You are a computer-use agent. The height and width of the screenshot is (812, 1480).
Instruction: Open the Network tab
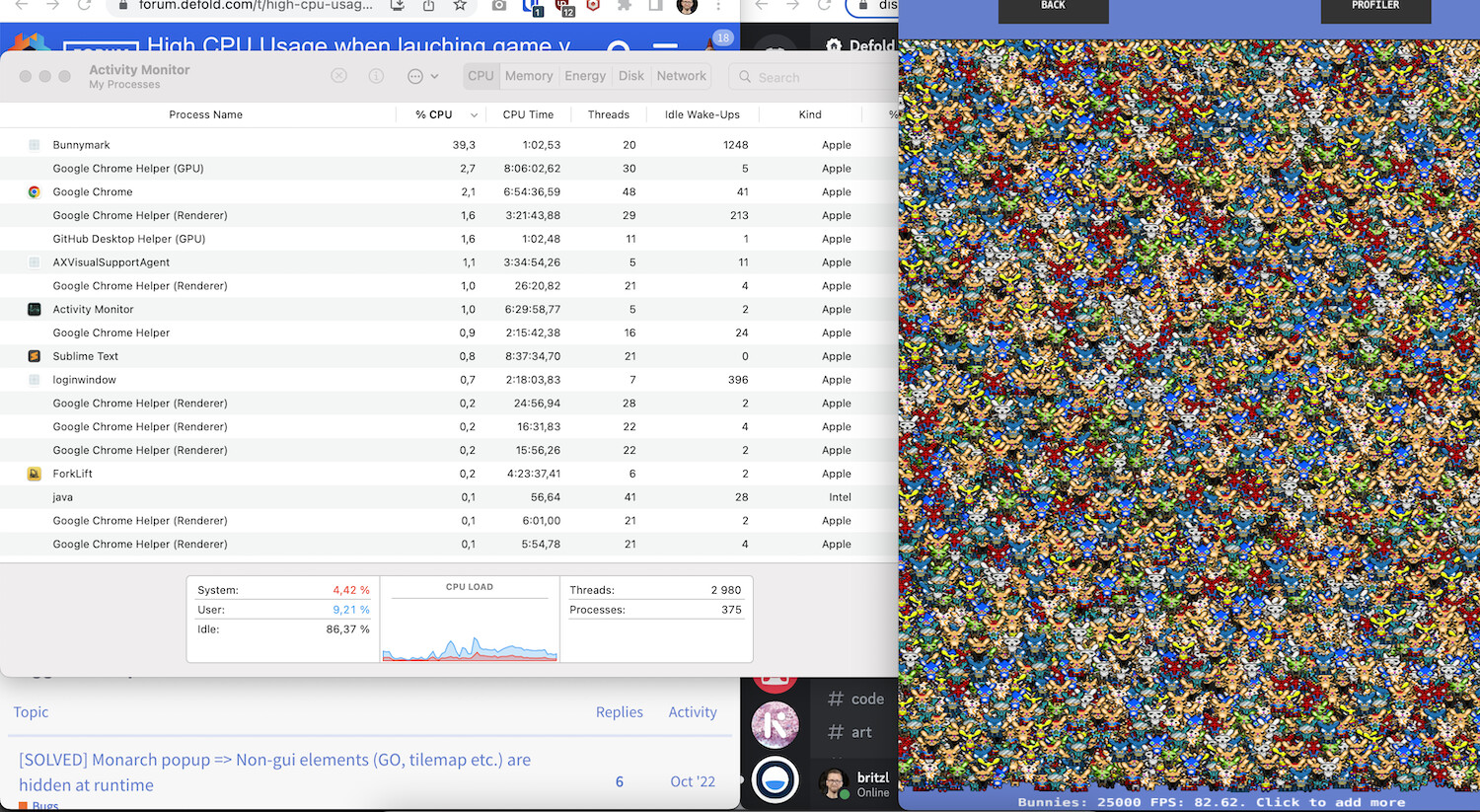[x=681, y=76]
